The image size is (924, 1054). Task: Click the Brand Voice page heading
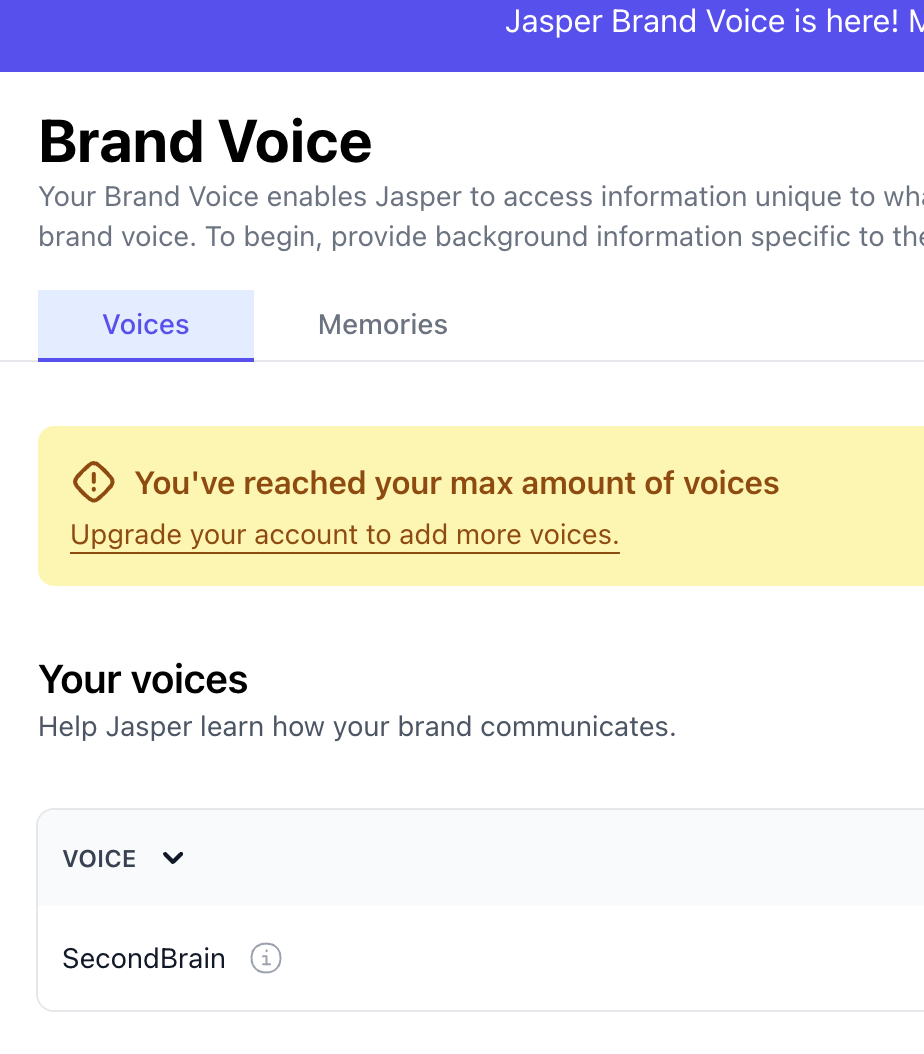point(205,142)
